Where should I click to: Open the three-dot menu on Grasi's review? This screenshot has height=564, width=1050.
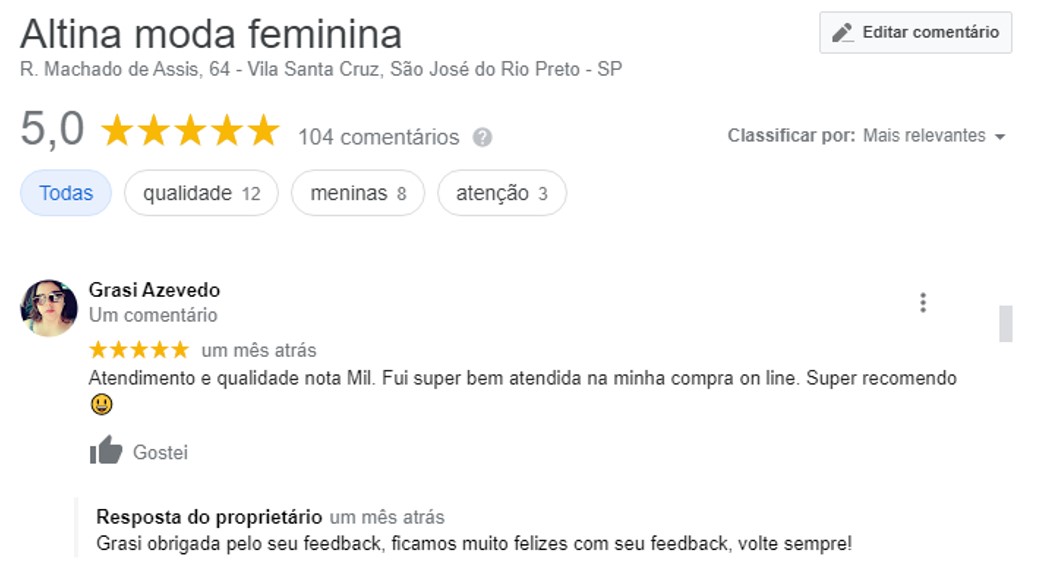pyautogui.click(x=923, y=303)
